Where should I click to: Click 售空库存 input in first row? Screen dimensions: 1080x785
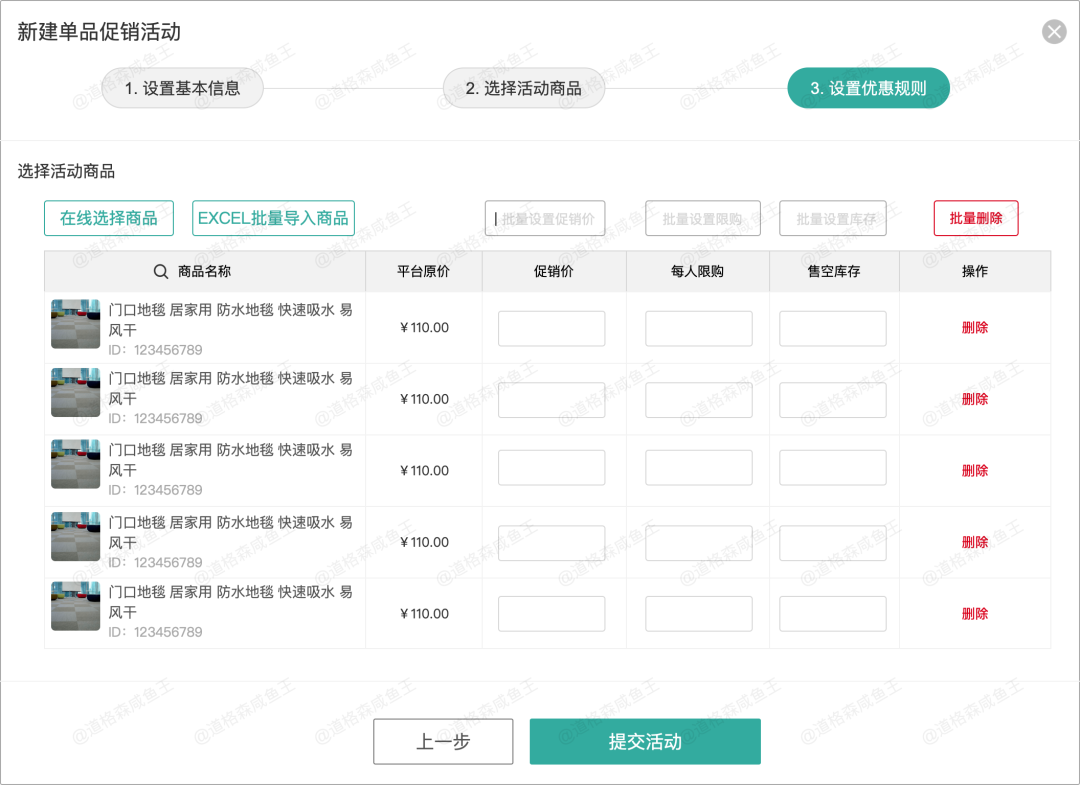point(833,328)
